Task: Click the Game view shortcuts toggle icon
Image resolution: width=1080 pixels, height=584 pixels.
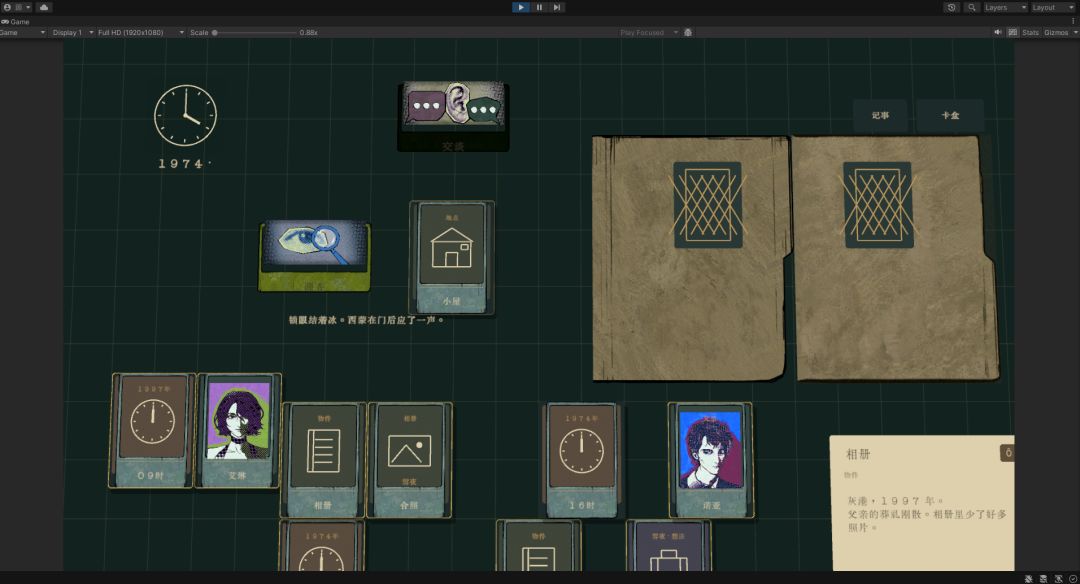Action: point(1012,32)
